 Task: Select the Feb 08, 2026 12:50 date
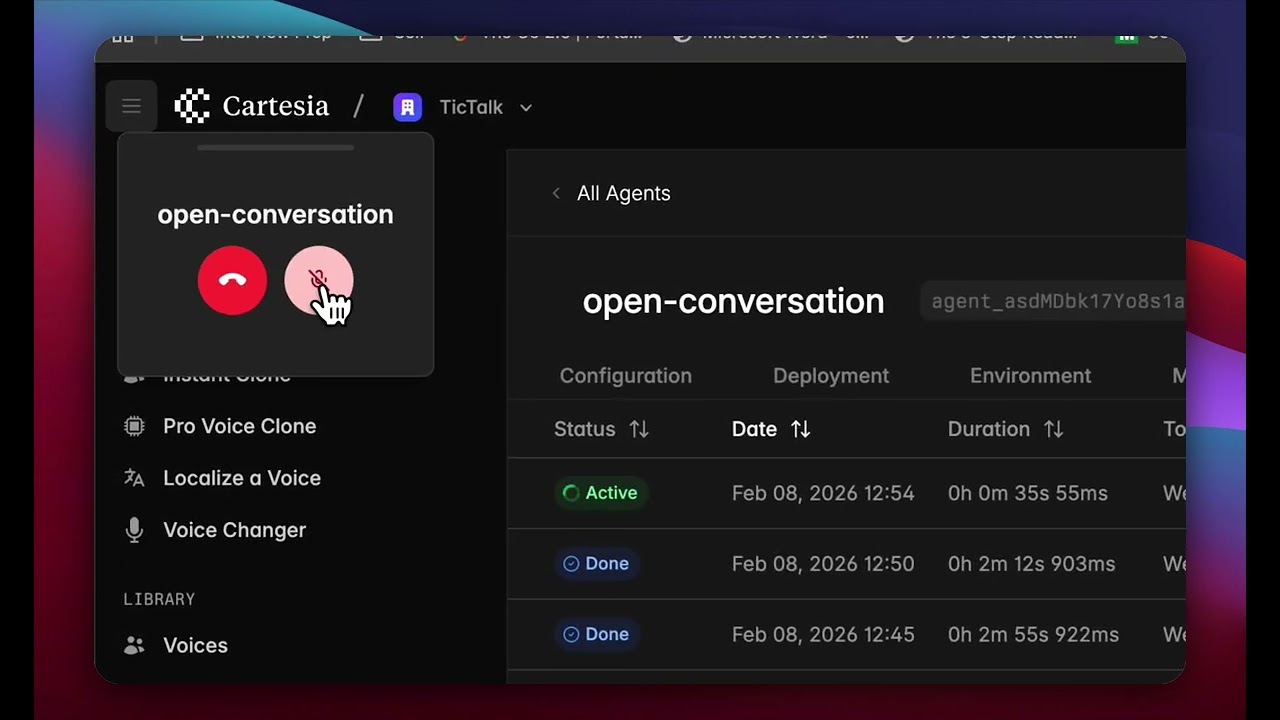click(823, 564)
